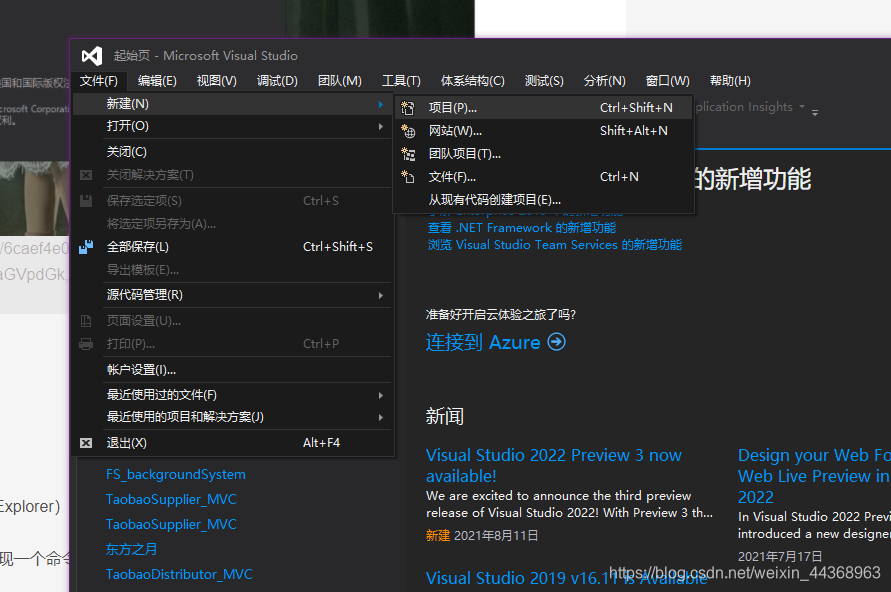Open recent project FS_backgroundSystem
This screenshot has width=891, height=592.
(176, 474)
